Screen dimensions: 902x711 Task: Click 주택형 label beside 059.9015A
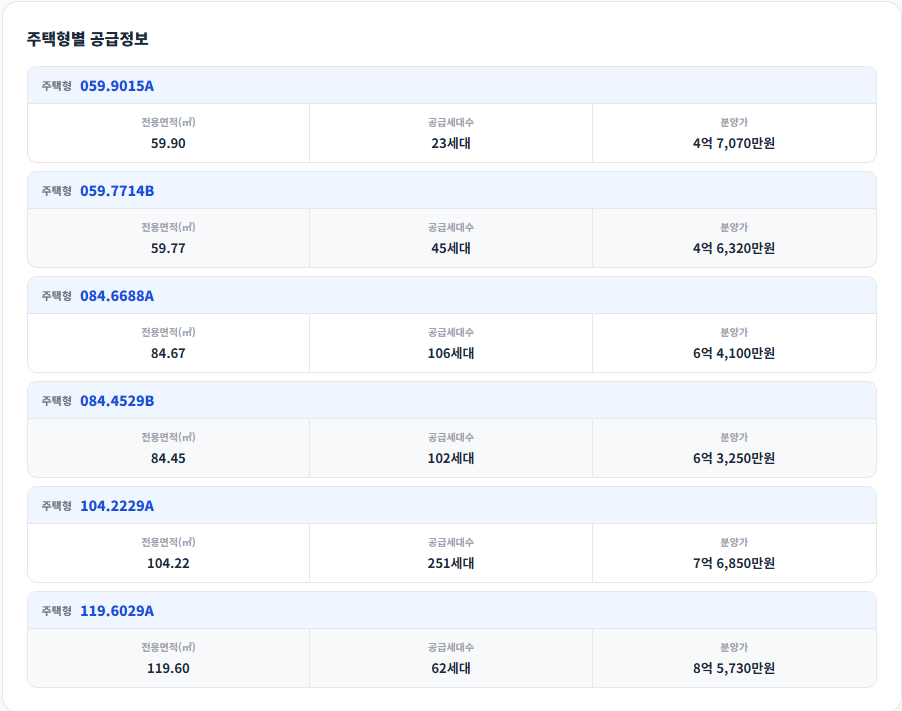[x=56, y=86]
